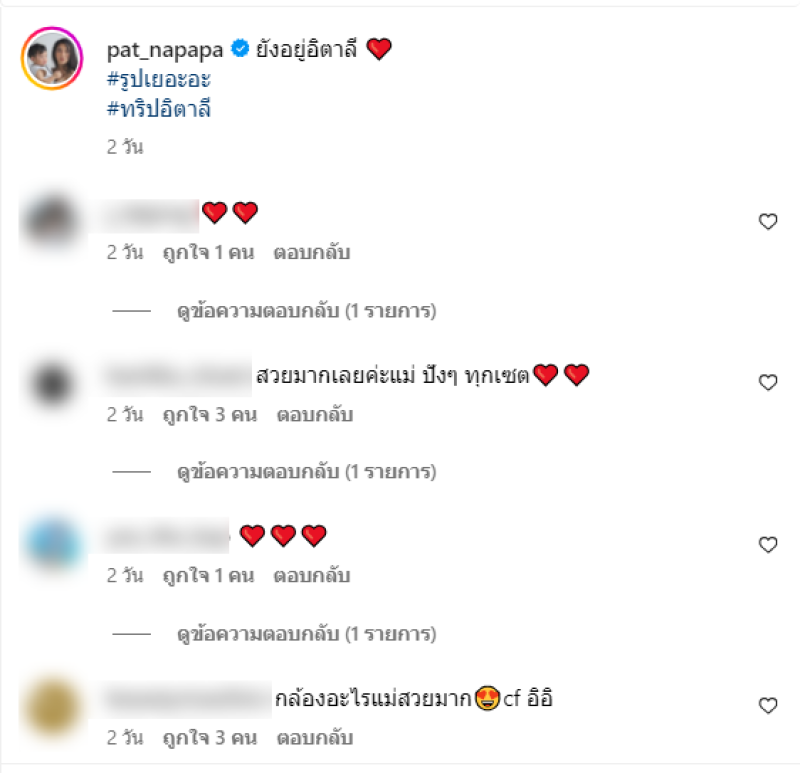Click the blue verified badge icon
This screenshot has width=800, height=773.
tap(240, 48)
